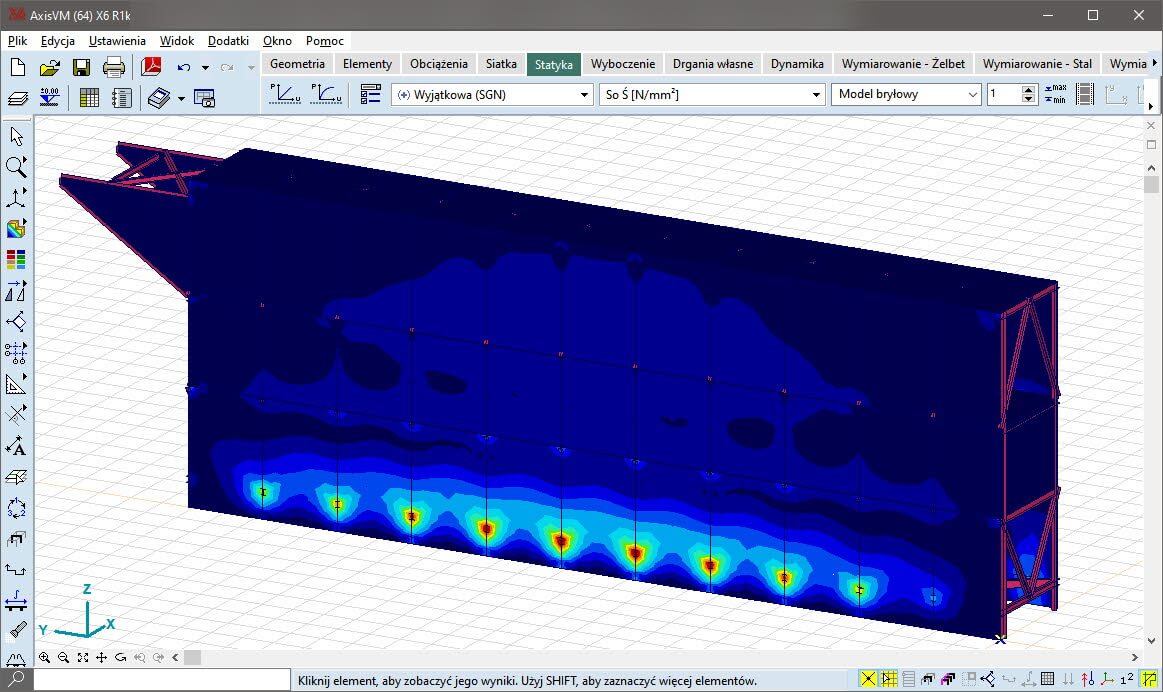Select the Zoom magnifier tool in left sidebar
This screenshot has height=692, width=1163.
pyautogui.click(x=16, y=167)
